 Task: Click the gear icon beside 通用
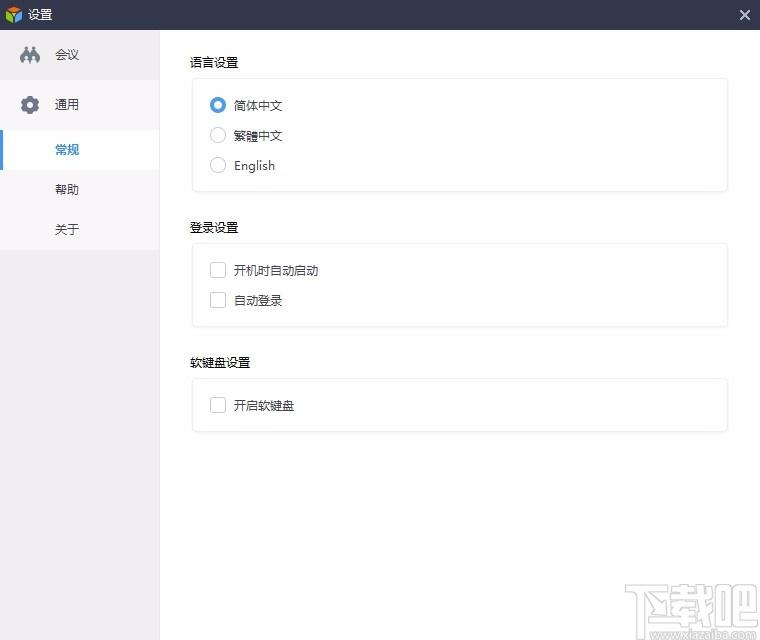[30, 105]
